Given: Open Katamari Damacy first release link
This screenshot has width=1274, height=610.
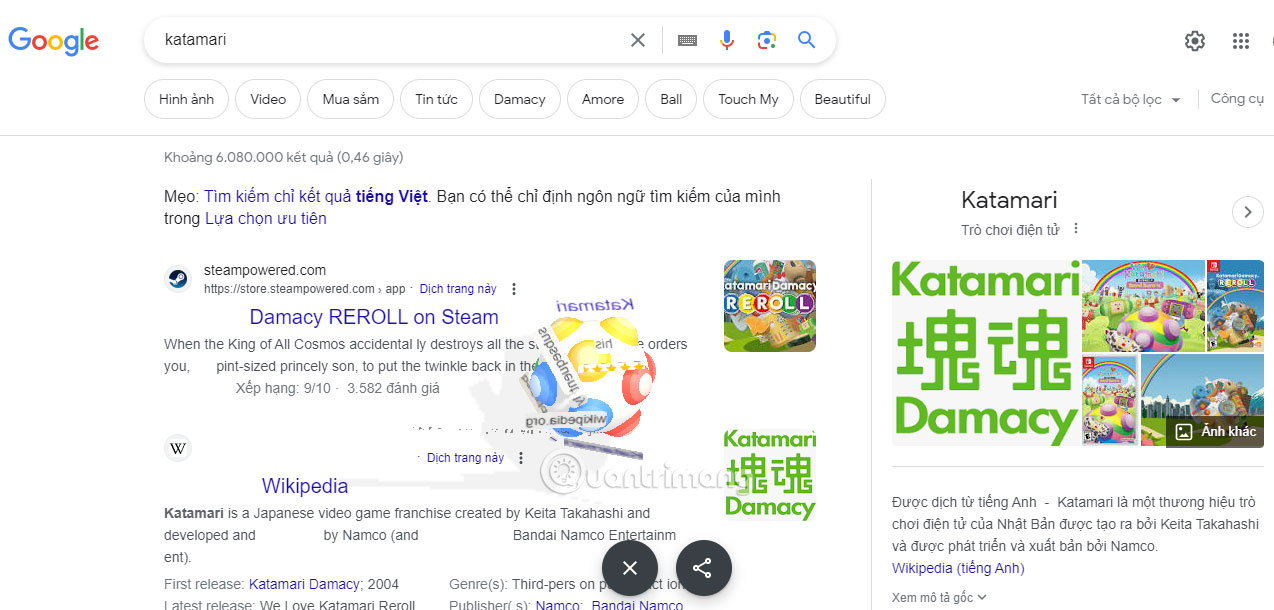Looking at the screenshot, I should click(305, 584).
